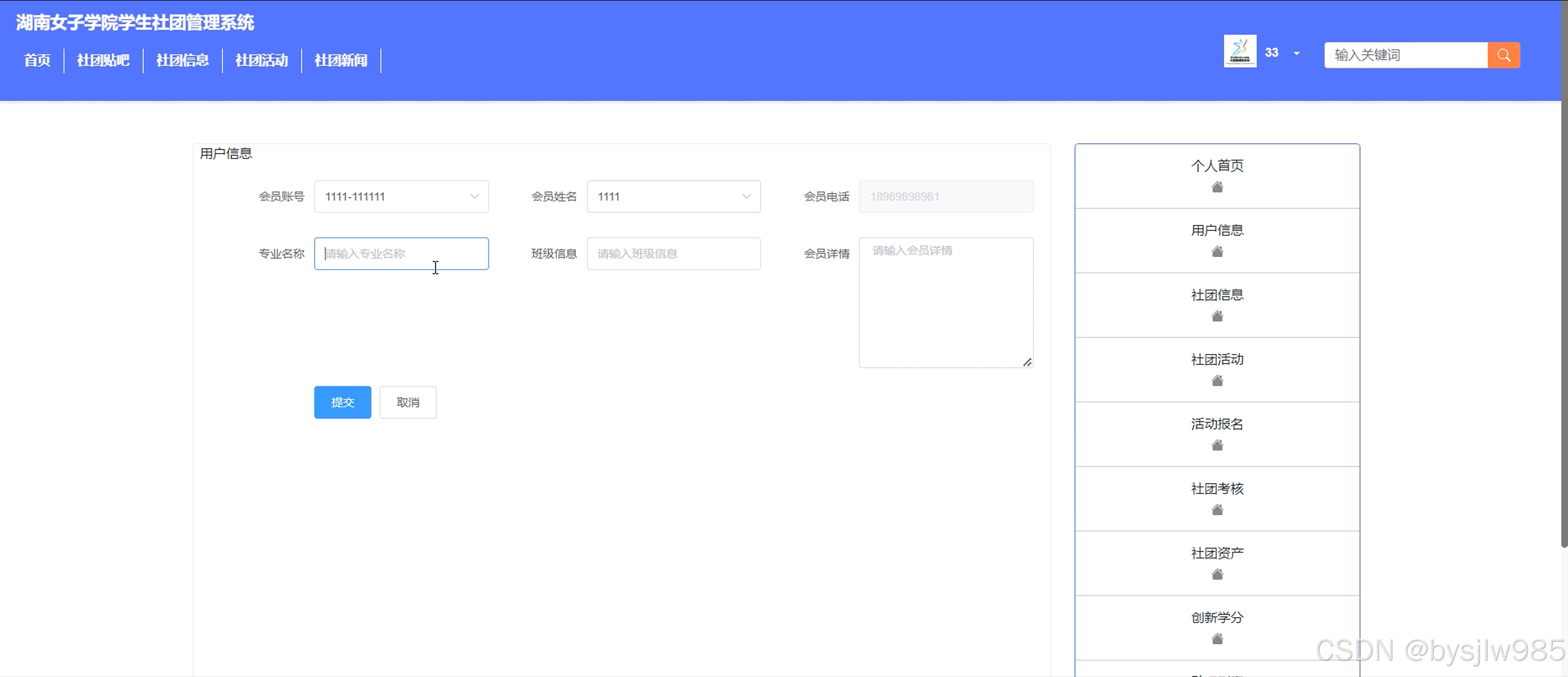This screenshot has height=677, width=1568.
Task: Click the 湖南女子学院学生社团管理系统 title
Action: pyautogui.click(x=135, y=22)
